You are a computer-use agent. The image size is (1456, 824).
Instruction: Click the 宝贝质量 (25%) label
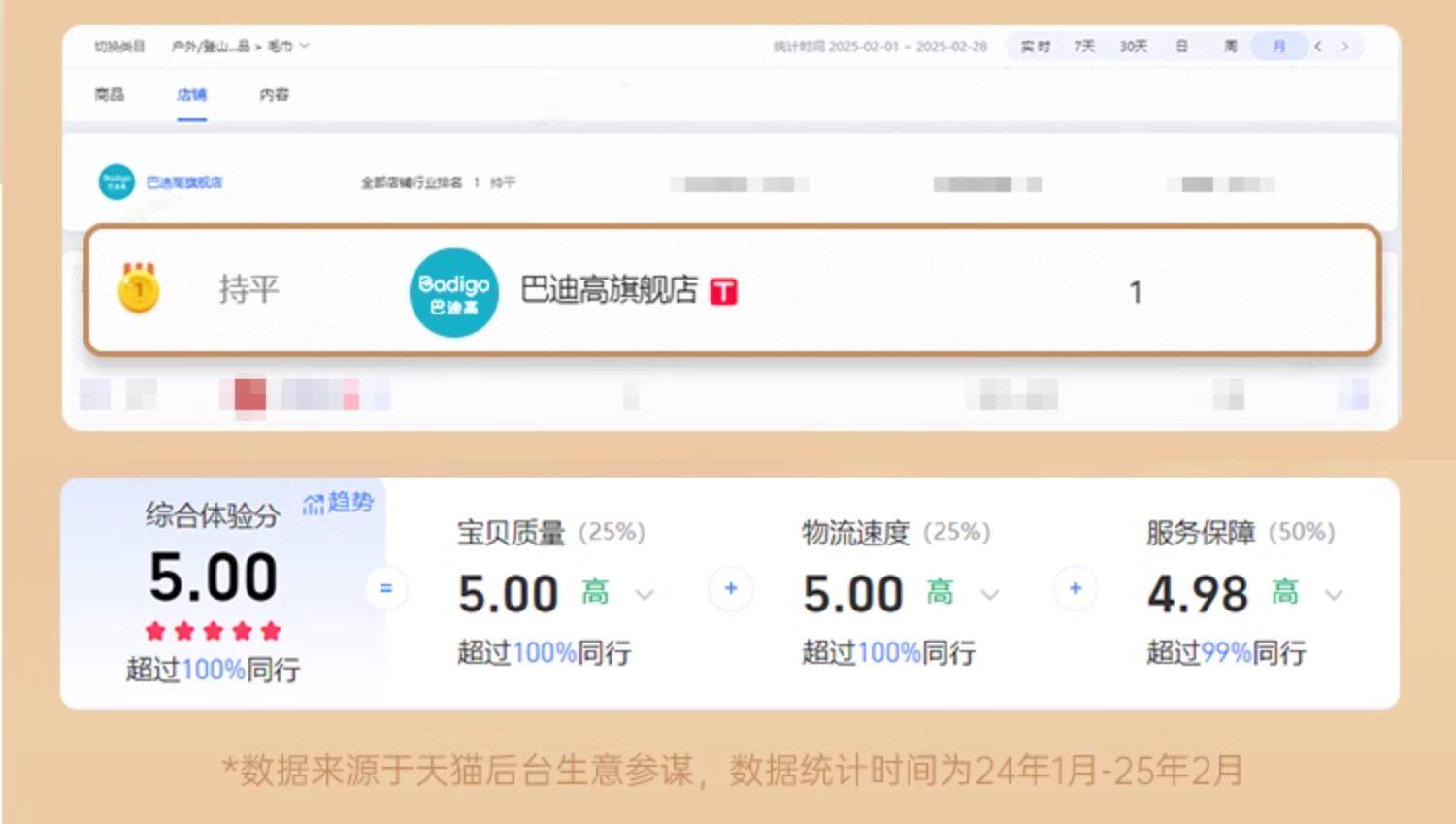[x=550, y=532]
